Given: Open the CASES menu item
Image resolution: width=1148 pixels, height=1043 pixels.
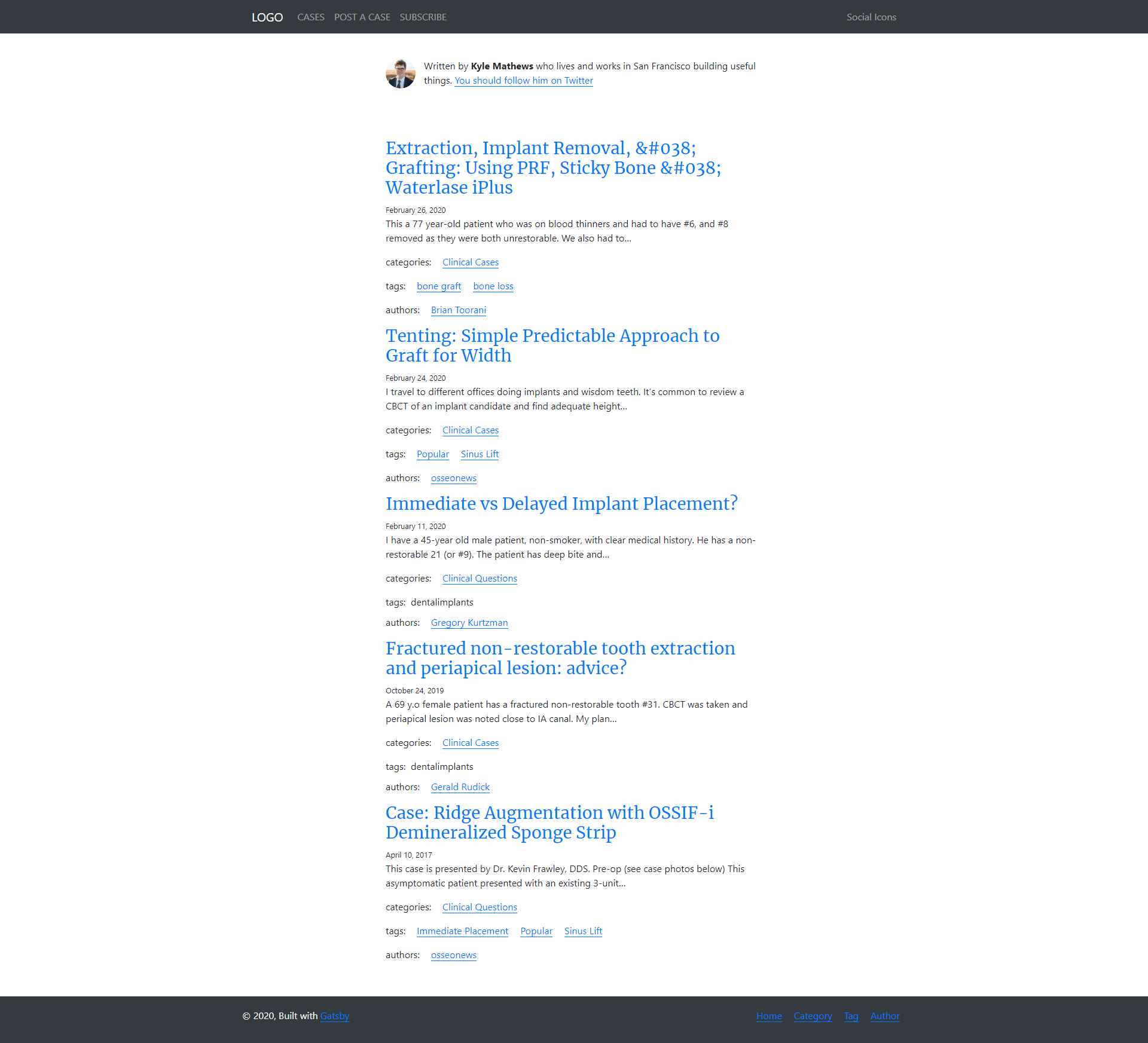Looking at the screenshot, I should [310, 17].
